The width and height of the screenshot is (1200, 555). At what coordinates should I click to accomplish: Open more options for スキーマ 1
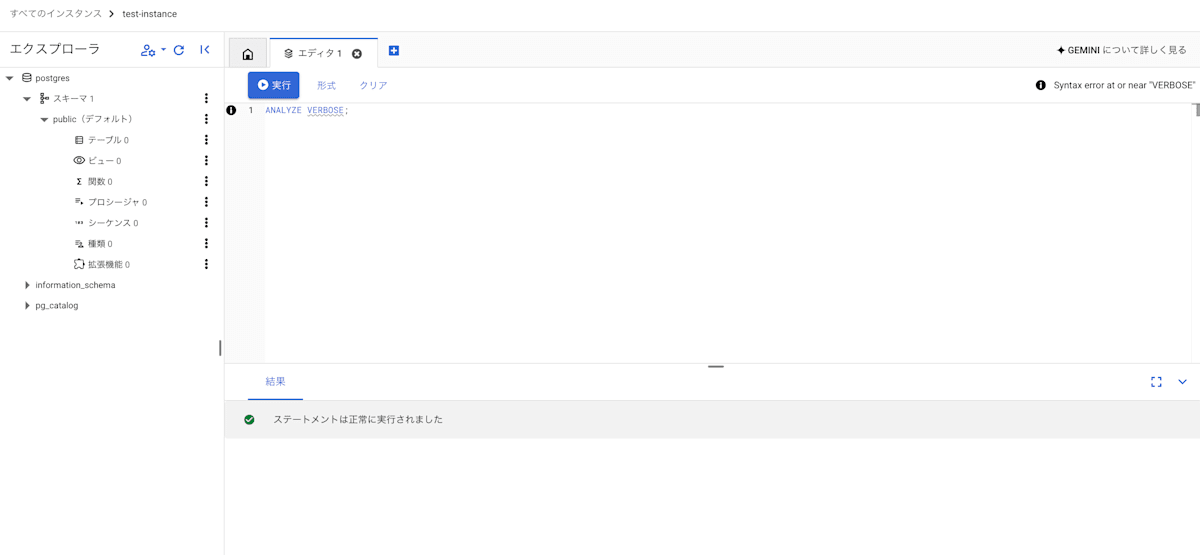206,98
